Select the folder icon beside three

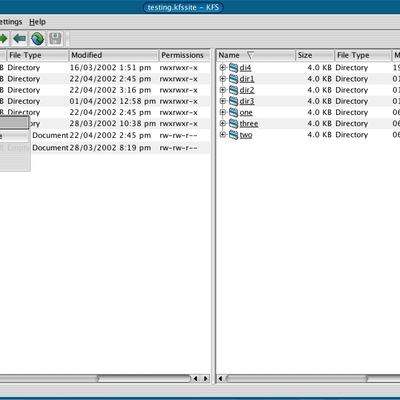[x=233, y=124]
